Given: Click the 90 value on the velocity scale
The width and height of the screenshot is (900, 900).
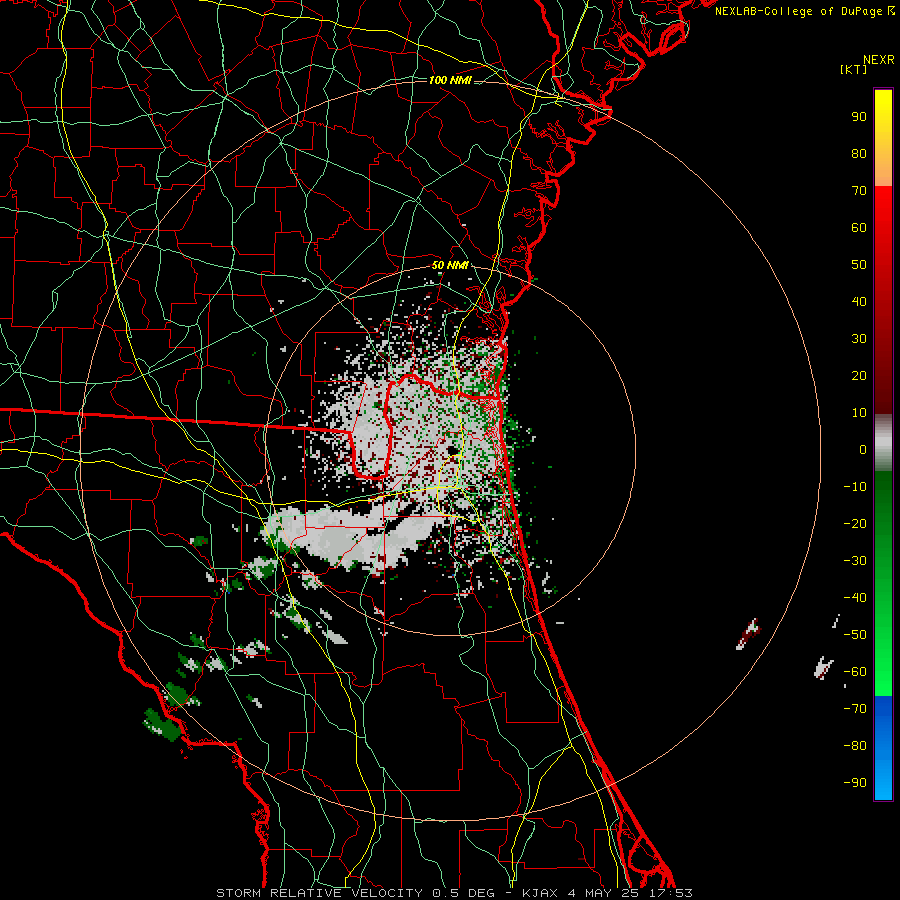Looking at the screenshot, I should tap(859, 117).
